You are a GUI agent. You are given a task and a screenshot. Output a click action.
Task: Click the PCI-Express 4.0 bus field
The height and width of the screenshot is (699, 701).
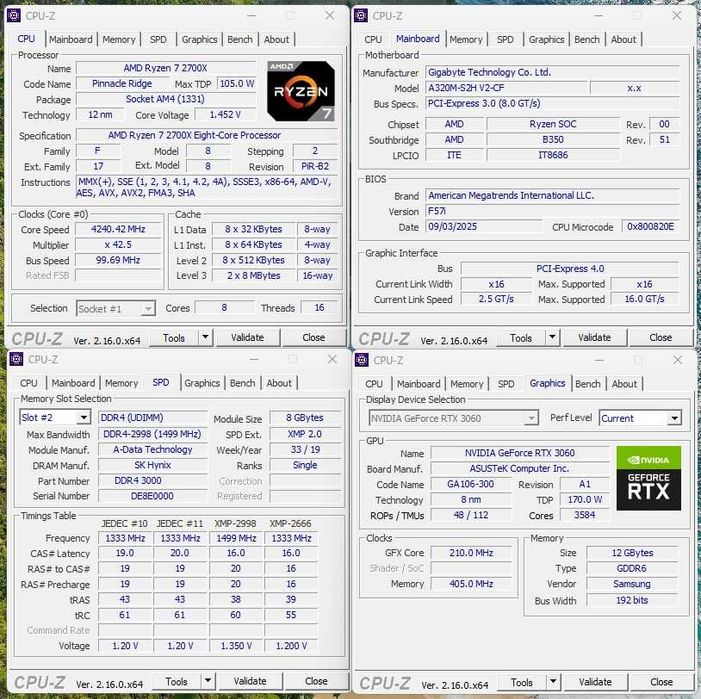pos(570,269)
